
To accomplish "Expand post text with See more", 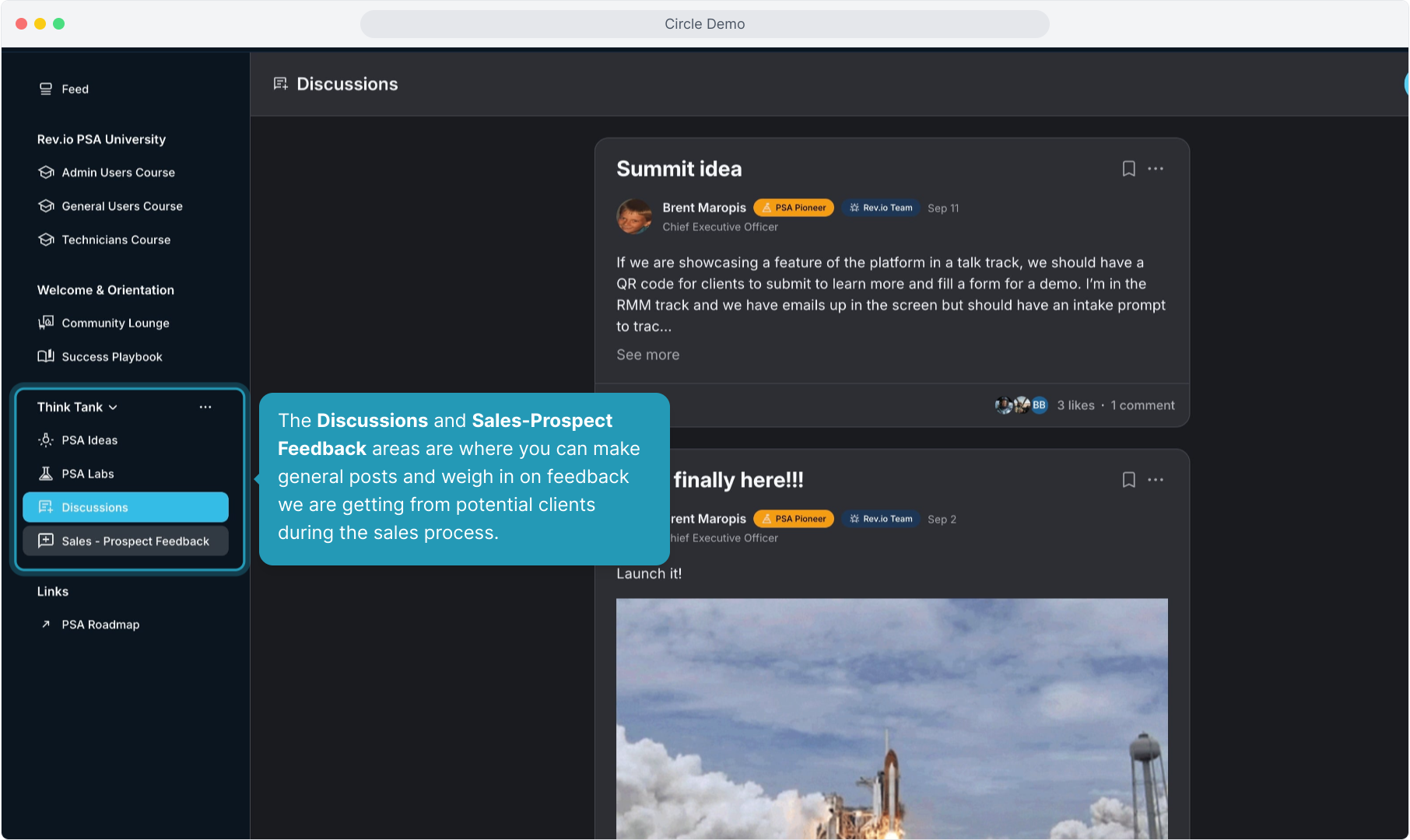I will [x=647, y=355].
